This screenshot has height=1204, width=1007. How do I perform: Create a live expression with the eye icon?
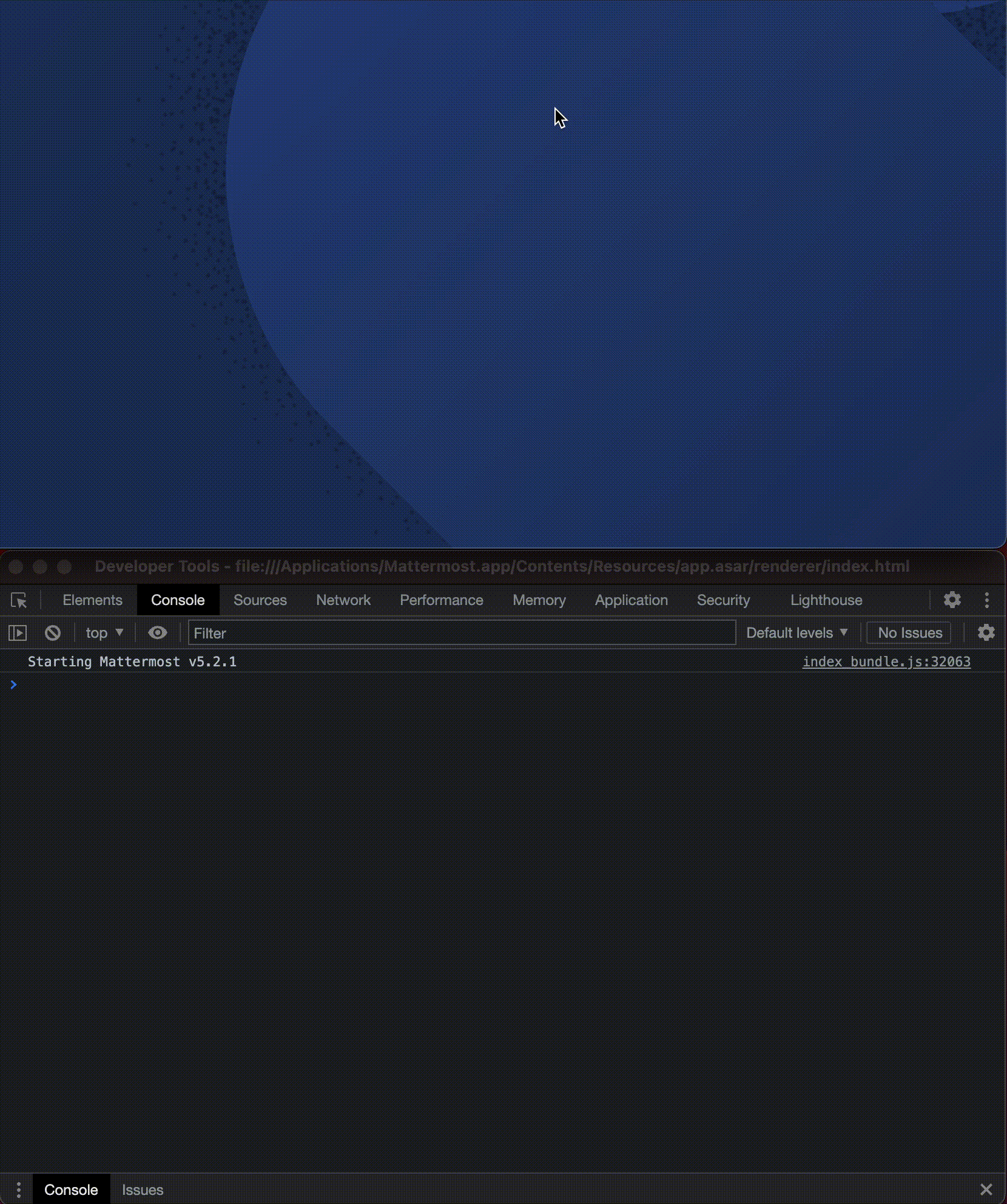coord(157,633)
